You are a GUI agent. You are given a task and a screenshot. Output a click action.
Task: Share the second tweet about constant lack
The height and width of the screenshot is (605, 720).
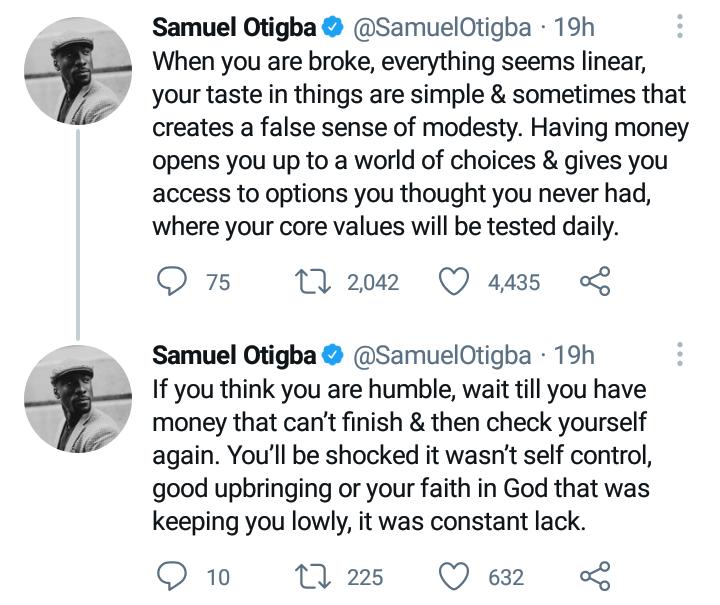(x=594, y=577)
